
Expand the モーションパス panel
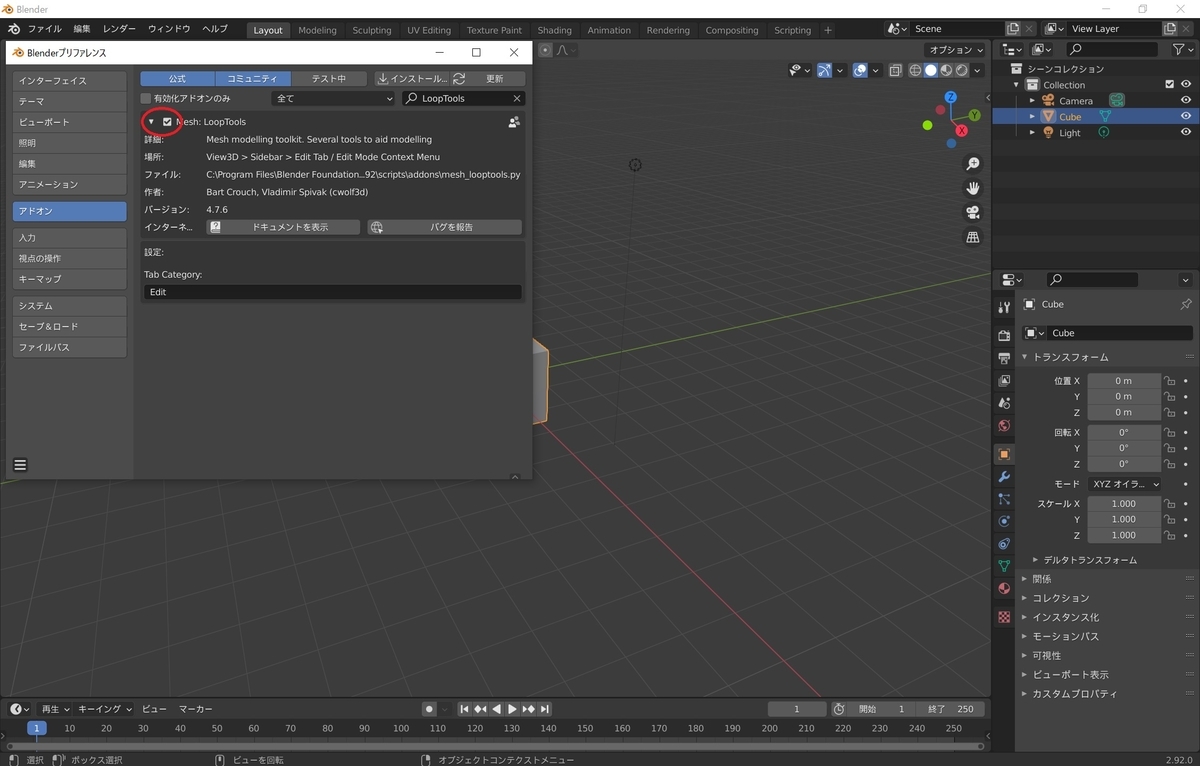click(1066, 636)
